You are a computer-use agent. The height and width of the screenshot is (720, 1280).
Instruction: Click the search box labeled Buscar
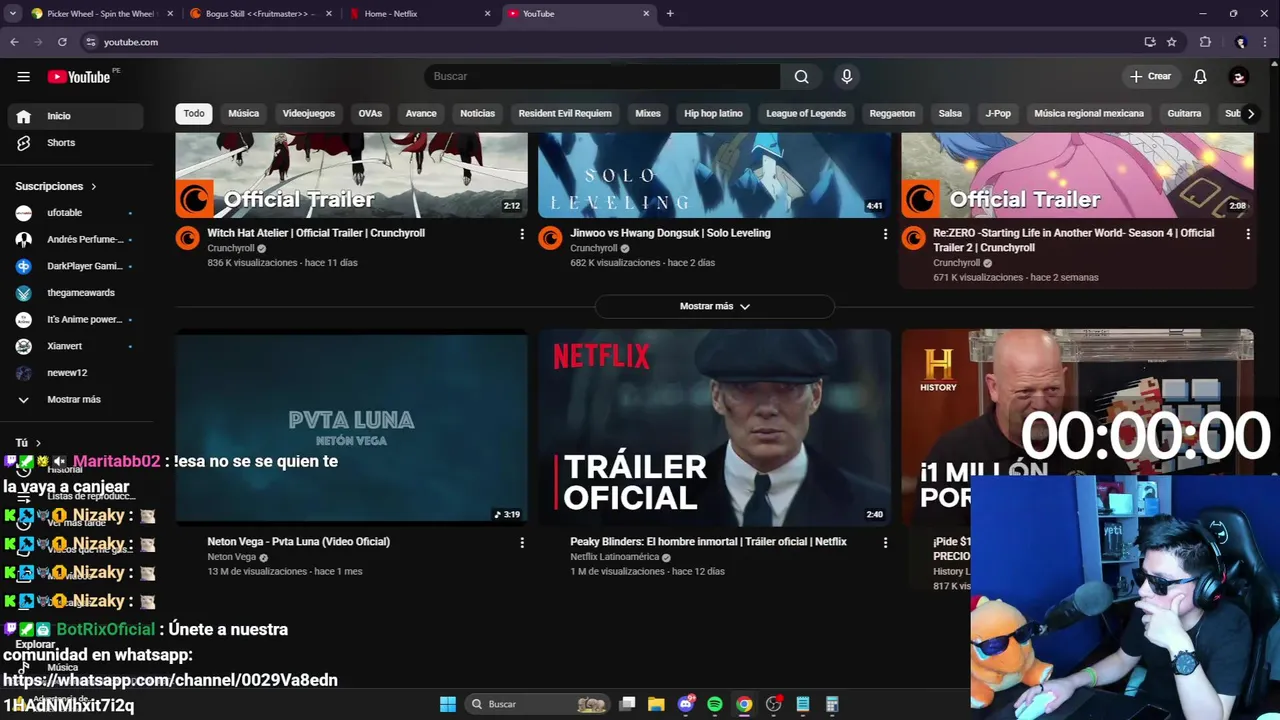[x=602, y=76]
